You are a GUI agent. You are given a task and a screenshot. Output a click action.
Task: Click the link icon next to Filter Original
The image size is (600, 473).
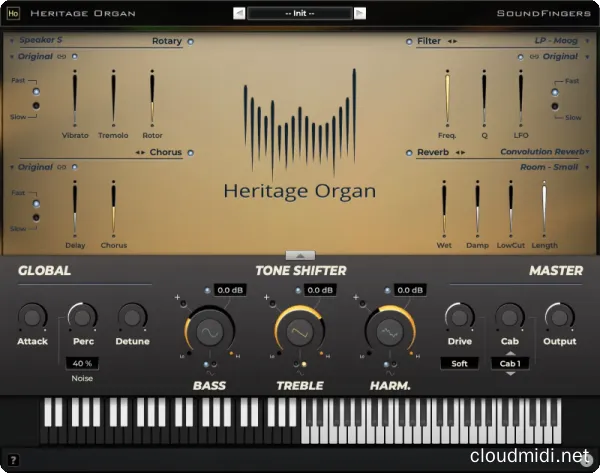click(x=534, y=57)
